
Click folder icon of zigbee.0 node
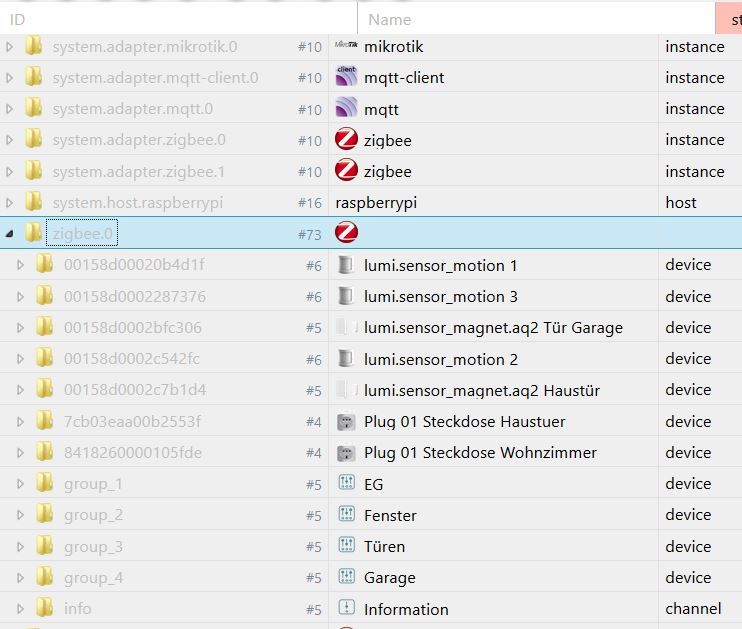34,232
